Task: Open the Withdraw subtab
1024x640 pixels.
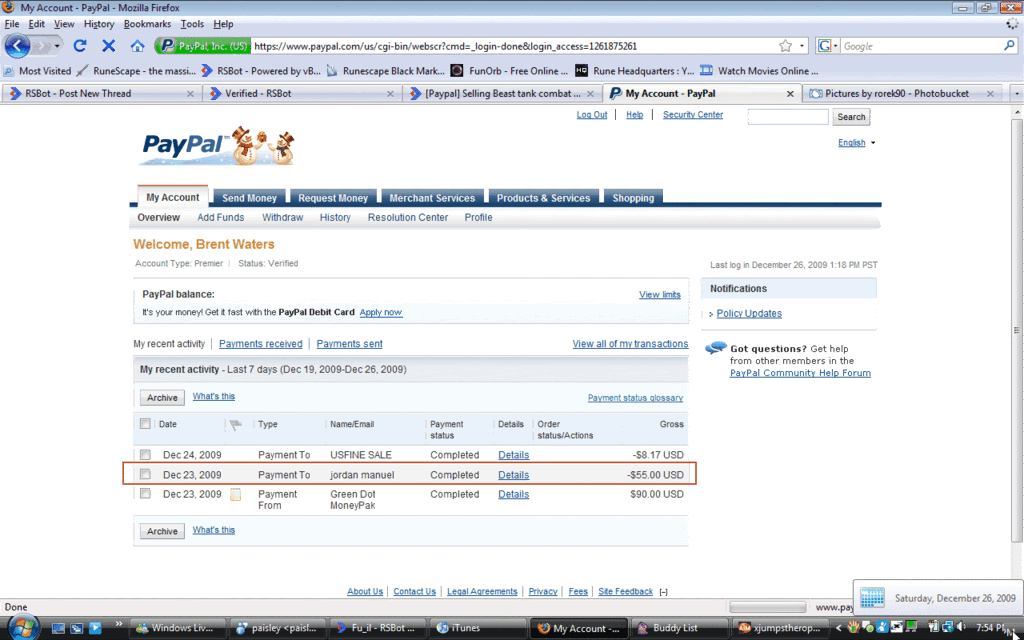Action: point(283,217)
